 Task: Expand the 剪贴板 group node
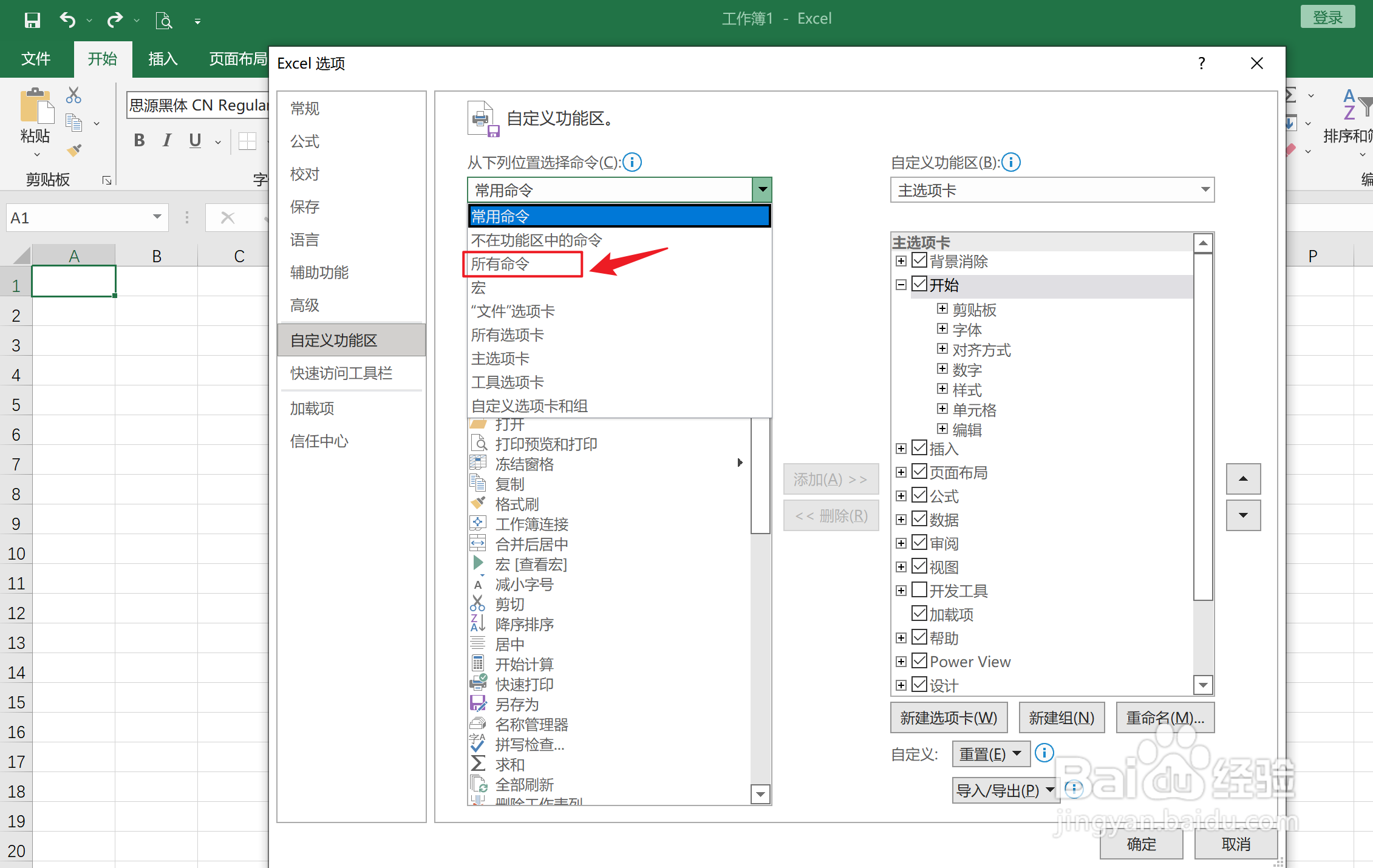pos(942,309)
